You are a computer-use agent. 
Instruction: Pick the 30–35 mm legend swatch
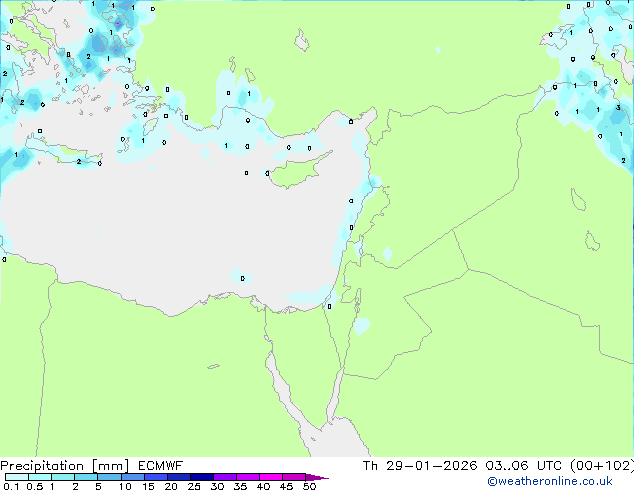(224, 477)
